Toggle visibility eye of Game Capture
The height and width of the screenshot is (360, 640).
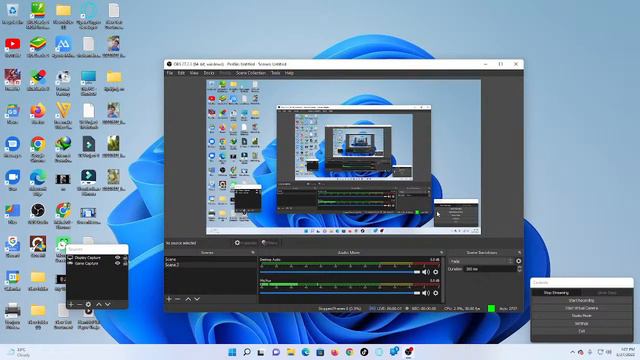click(118, 264)
